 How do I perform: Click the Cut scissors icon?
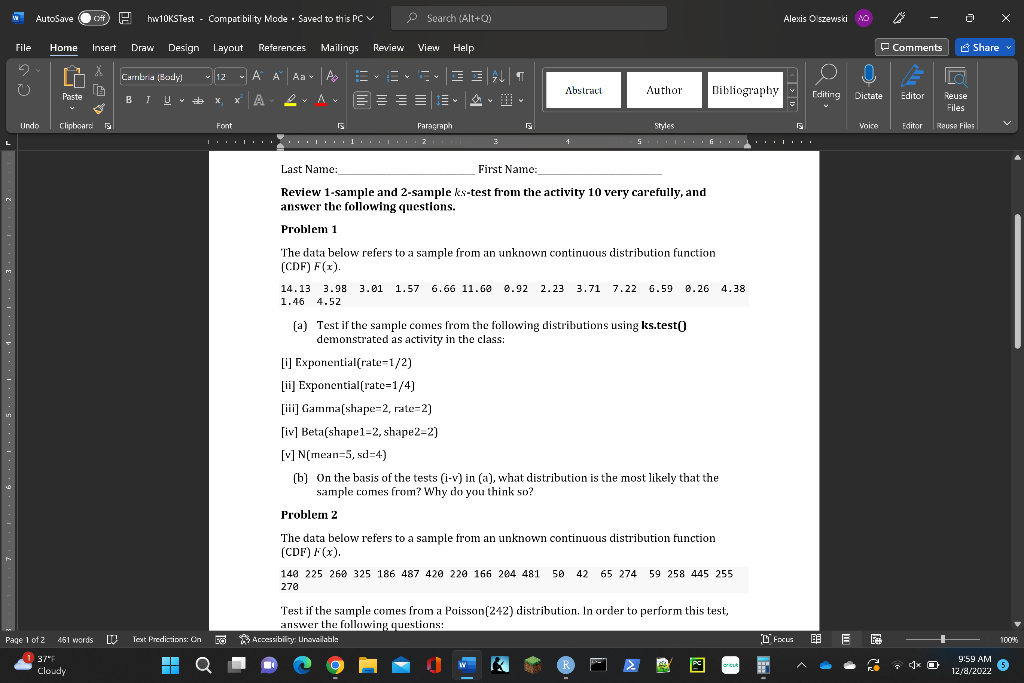coord(99,71)
